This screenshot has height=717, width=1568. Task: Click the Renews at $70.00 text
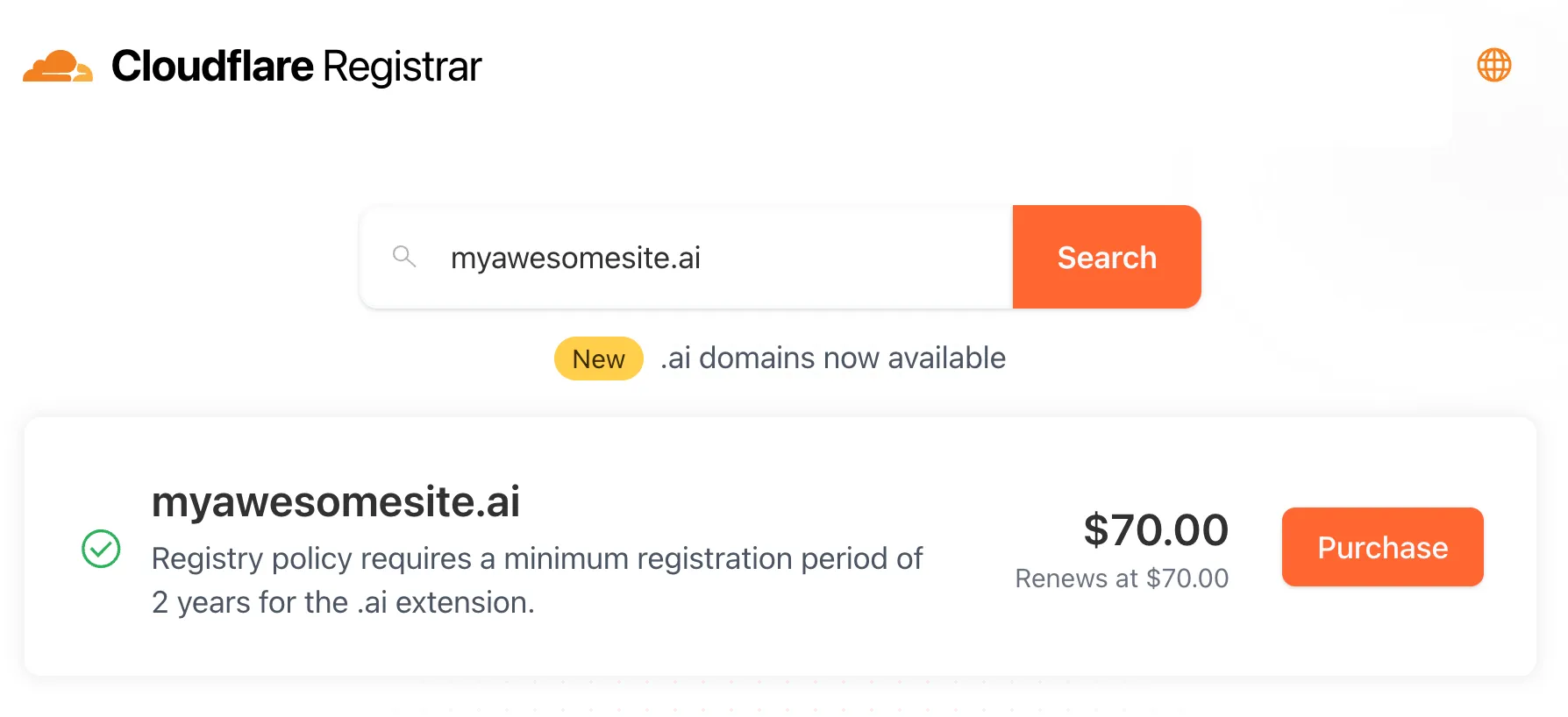tap(1122, 579)
